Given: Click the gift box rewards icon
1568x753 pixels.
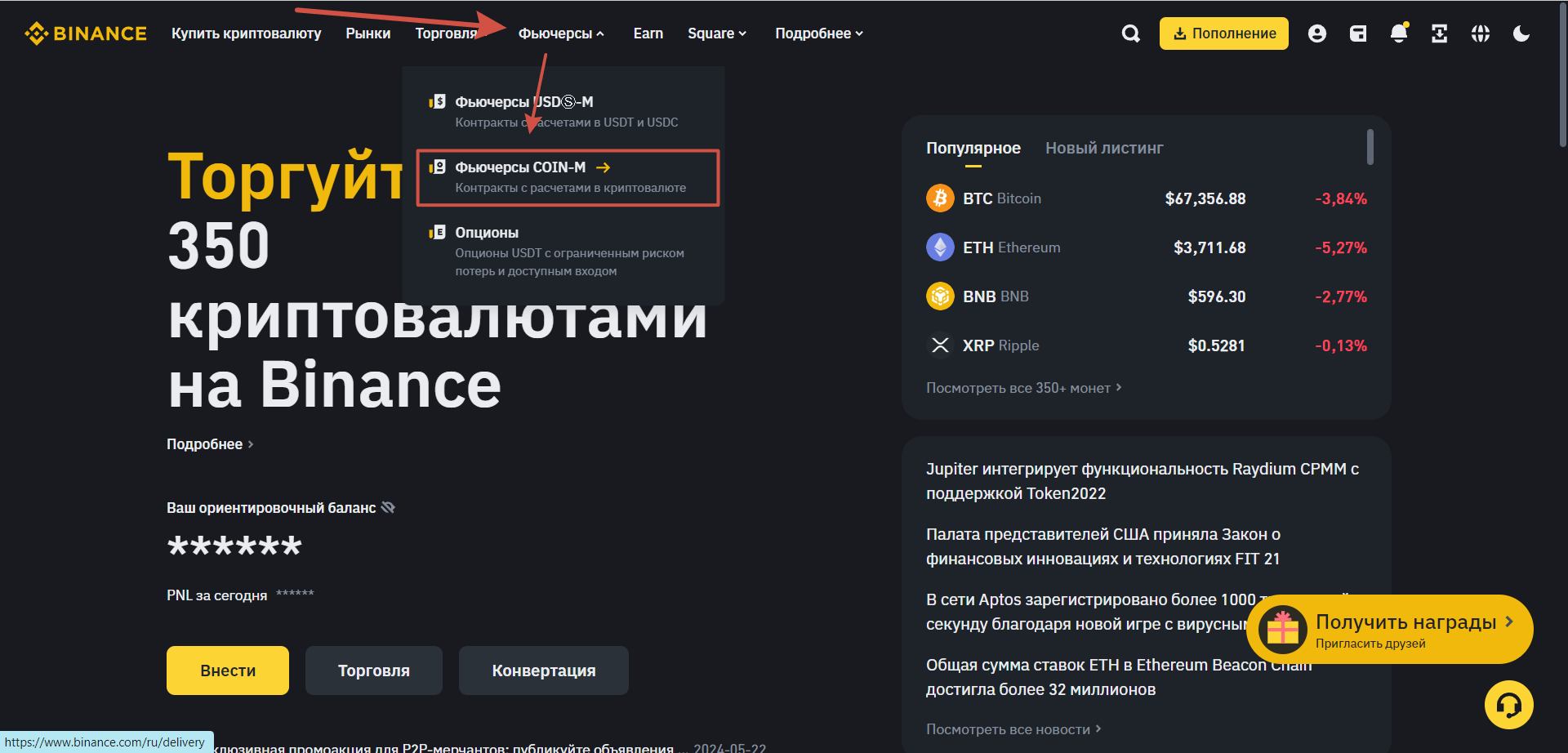Looking at the screenshot, I should [1282, 629].
